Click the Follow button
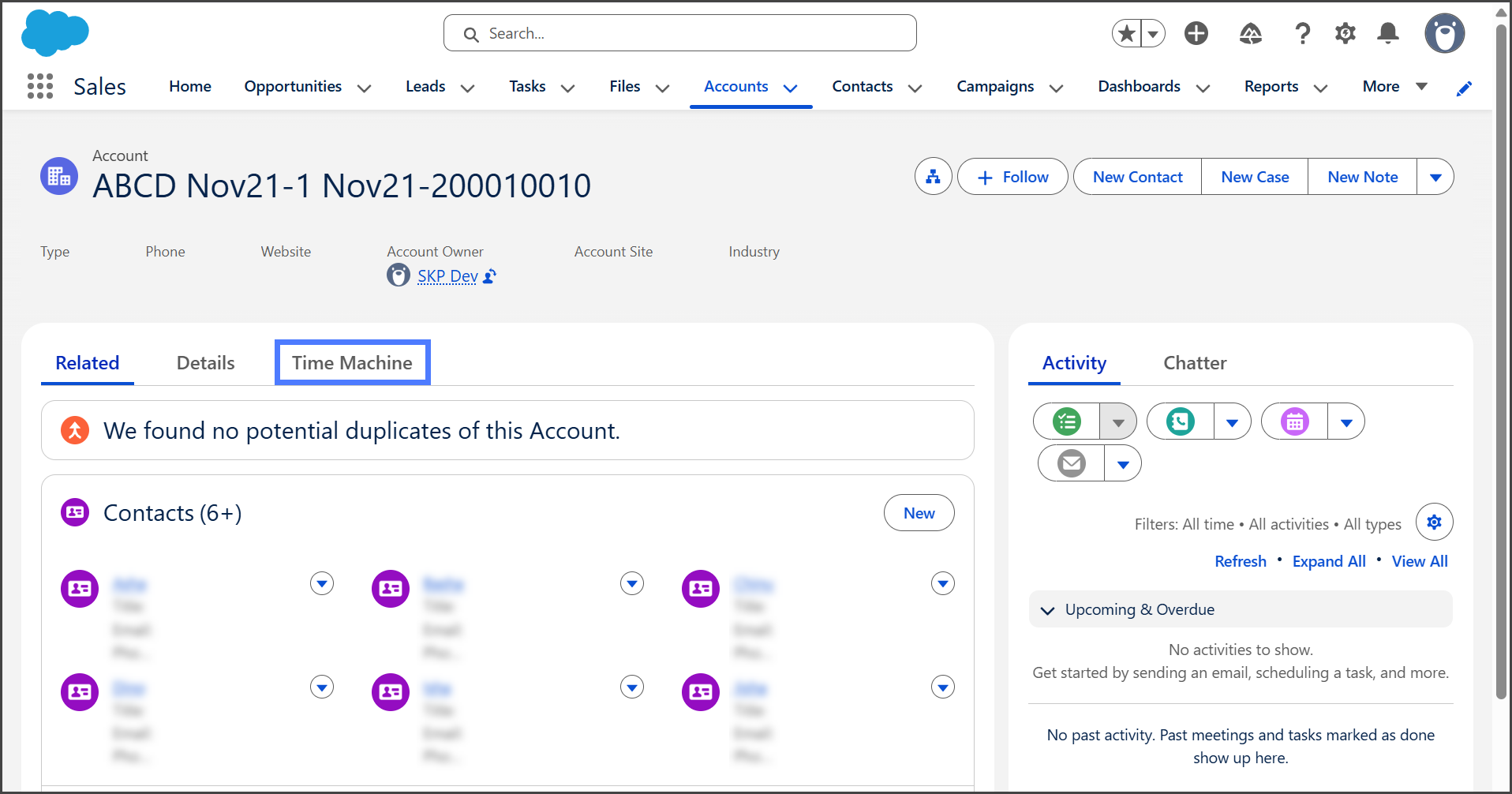 click(x=1012, y=177)
